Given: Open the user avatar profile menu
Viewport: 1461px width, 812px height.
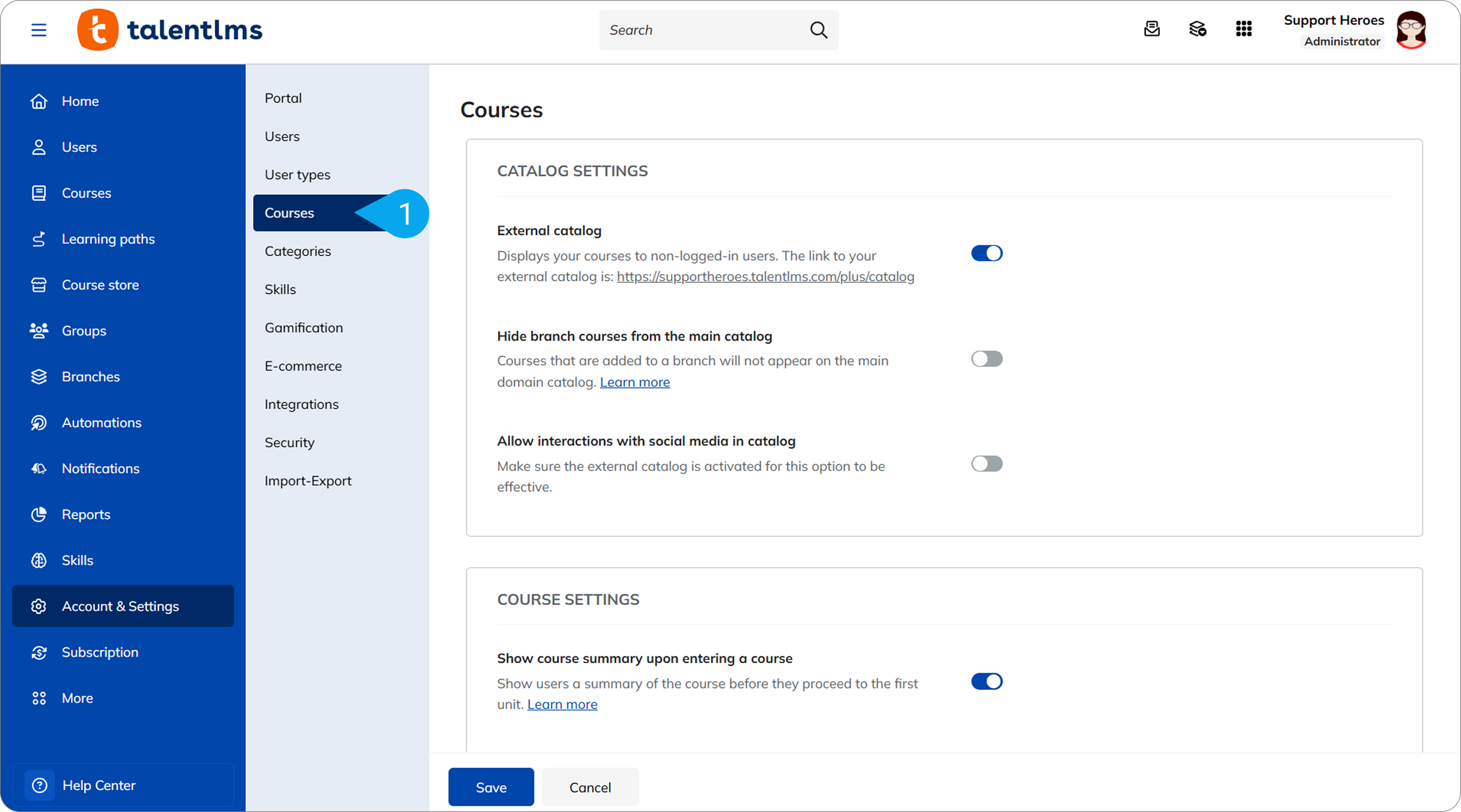Looking at the screenshot, I should pyautogui.click(x=1411, y=30).
